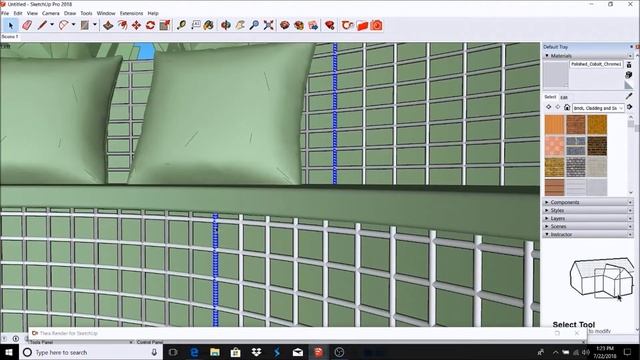Select the Rotate tool
Screen dimensions: 640x360
pyautogui.click(x=150, y=25)
